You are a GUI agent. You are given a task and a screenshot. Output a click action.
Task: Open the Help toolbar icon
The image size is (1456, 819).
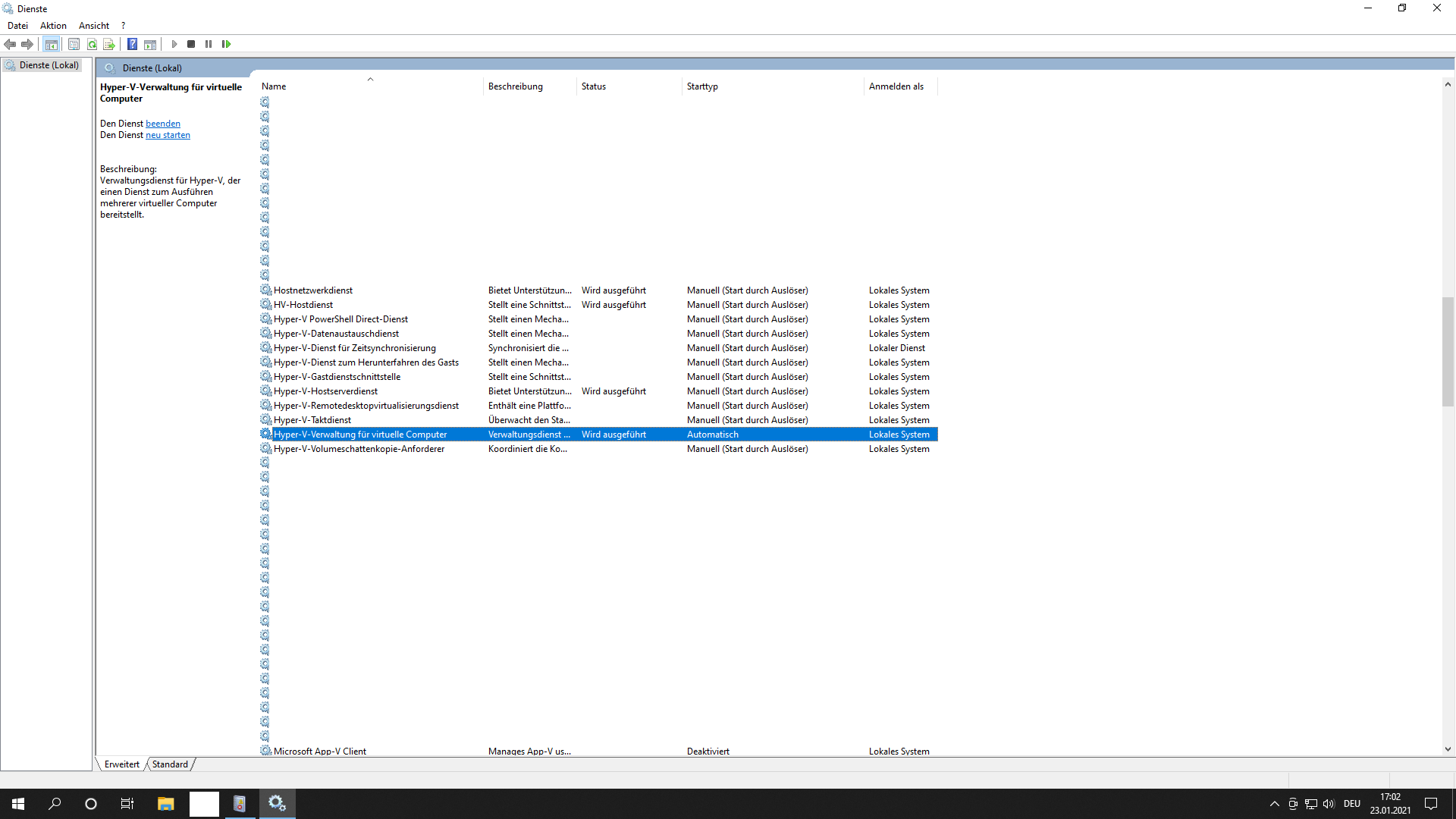click(132, 44)
